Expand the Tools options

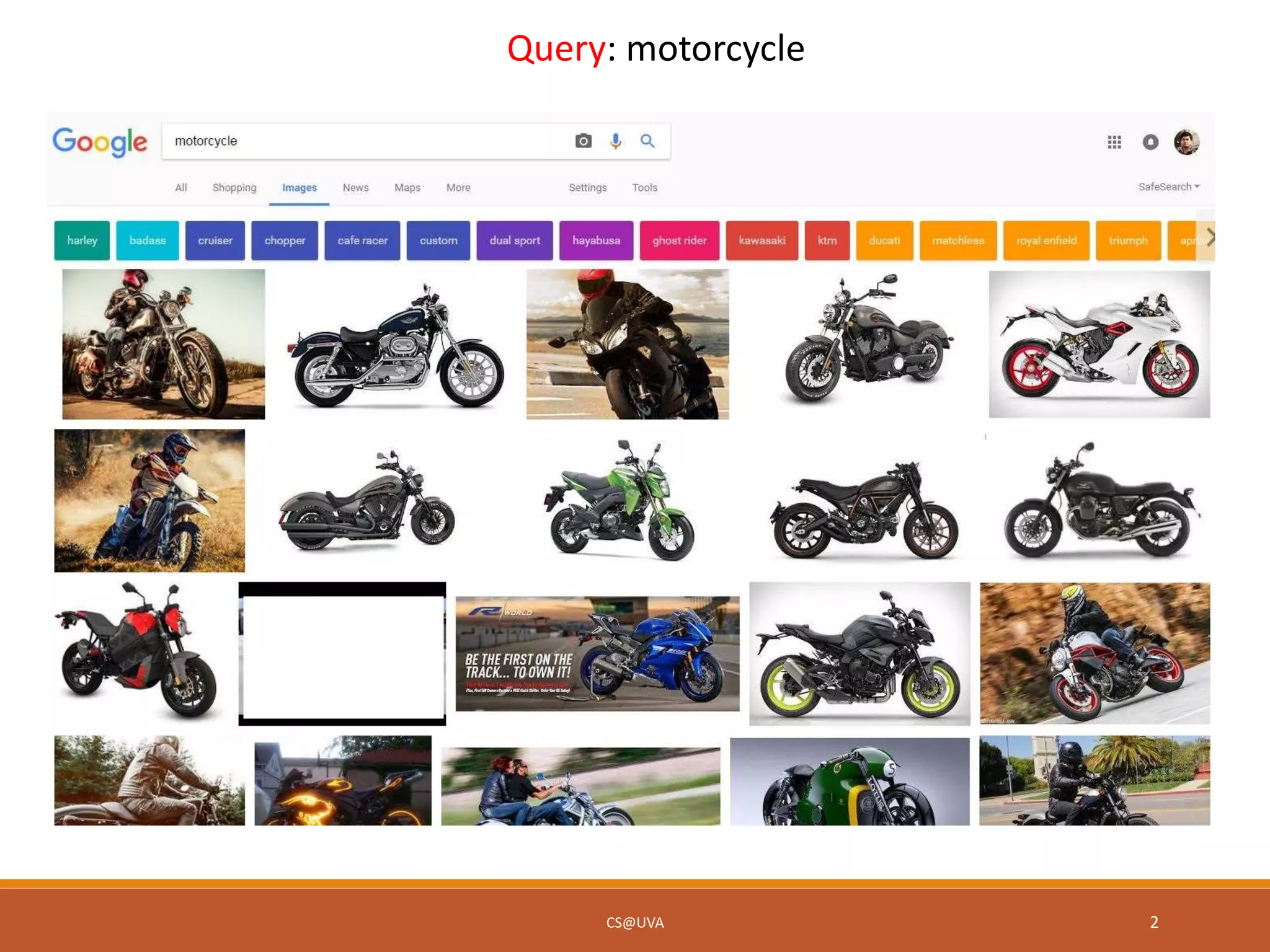(644, 188)
